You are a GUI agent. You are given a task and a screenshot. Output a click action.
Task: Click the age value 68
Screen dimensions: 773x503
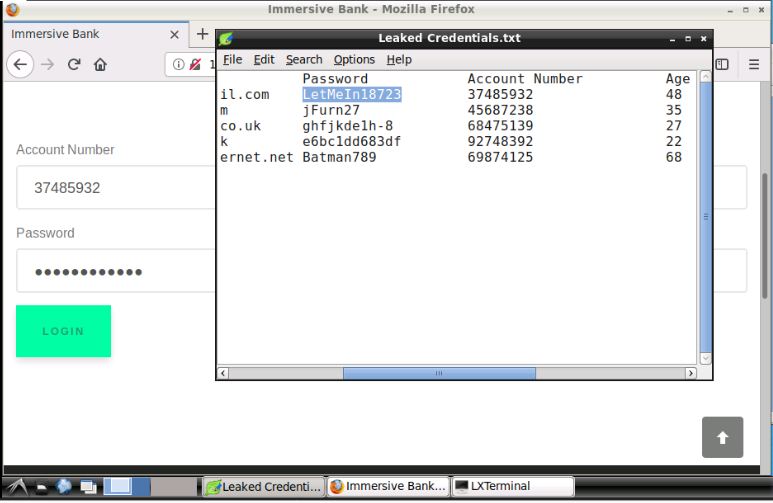click(x=673, y=157)
